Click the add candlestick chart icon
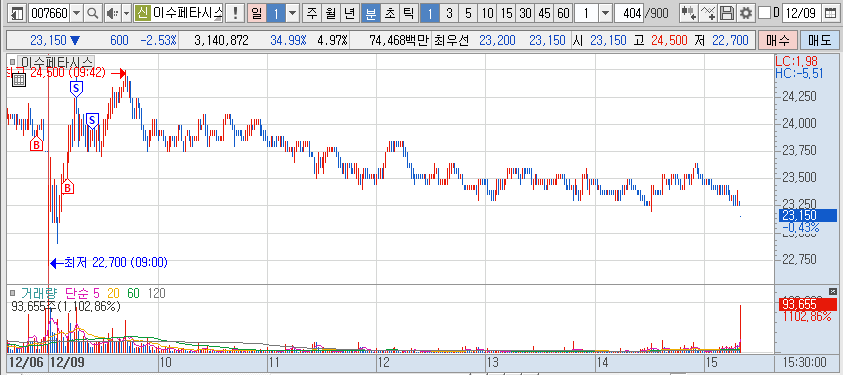The height and width of the screenshot is (375, 843). (688, 13)
